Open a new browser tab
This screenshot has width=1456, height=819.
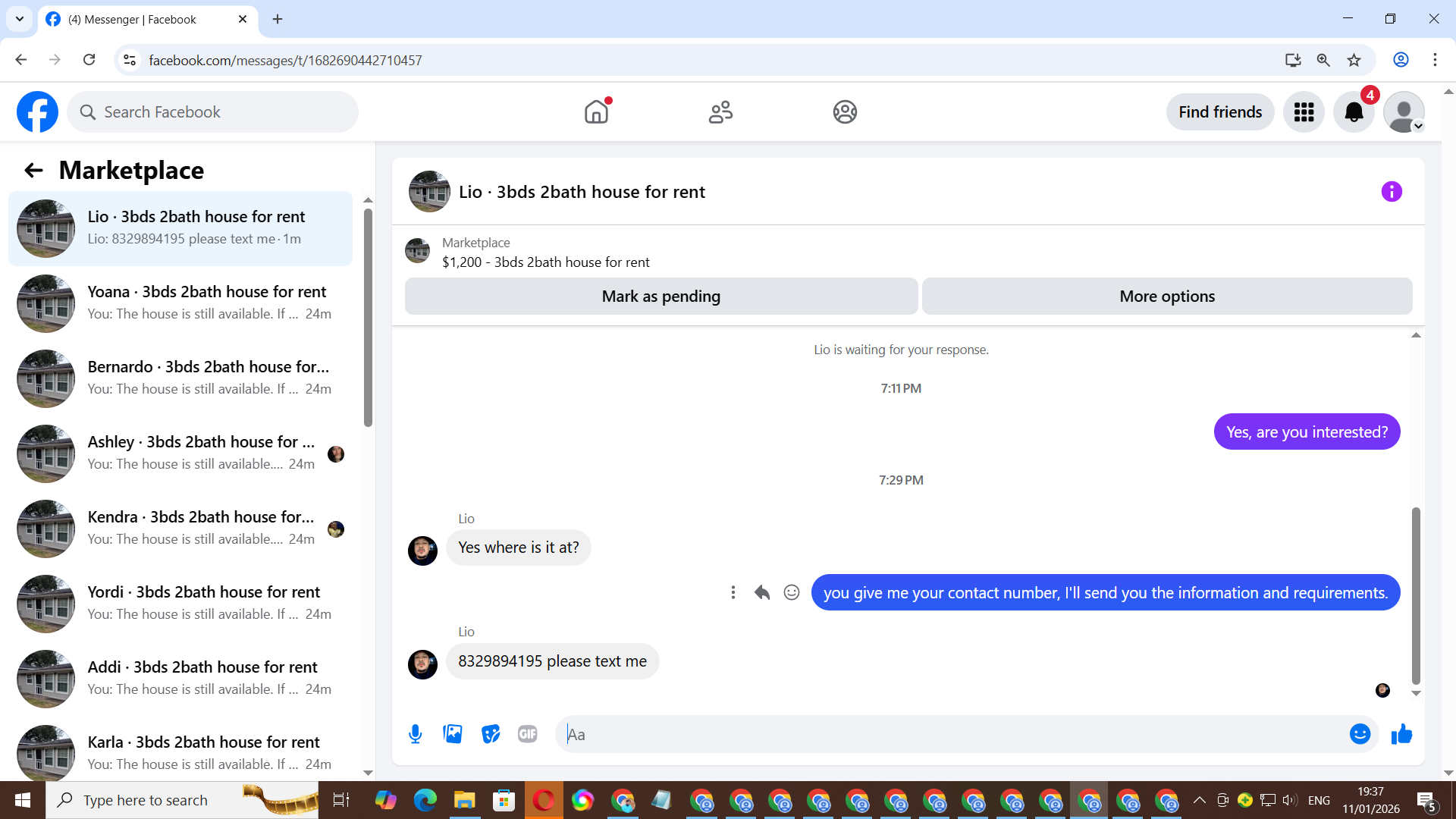coord(278,19)
